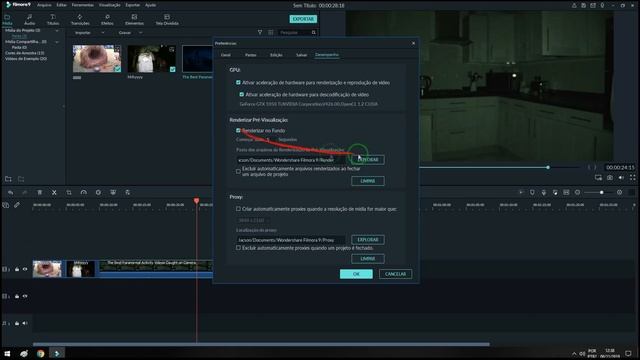The image size is (640, 360).
Task: Open the Títulos library icon
Action: 53,19
